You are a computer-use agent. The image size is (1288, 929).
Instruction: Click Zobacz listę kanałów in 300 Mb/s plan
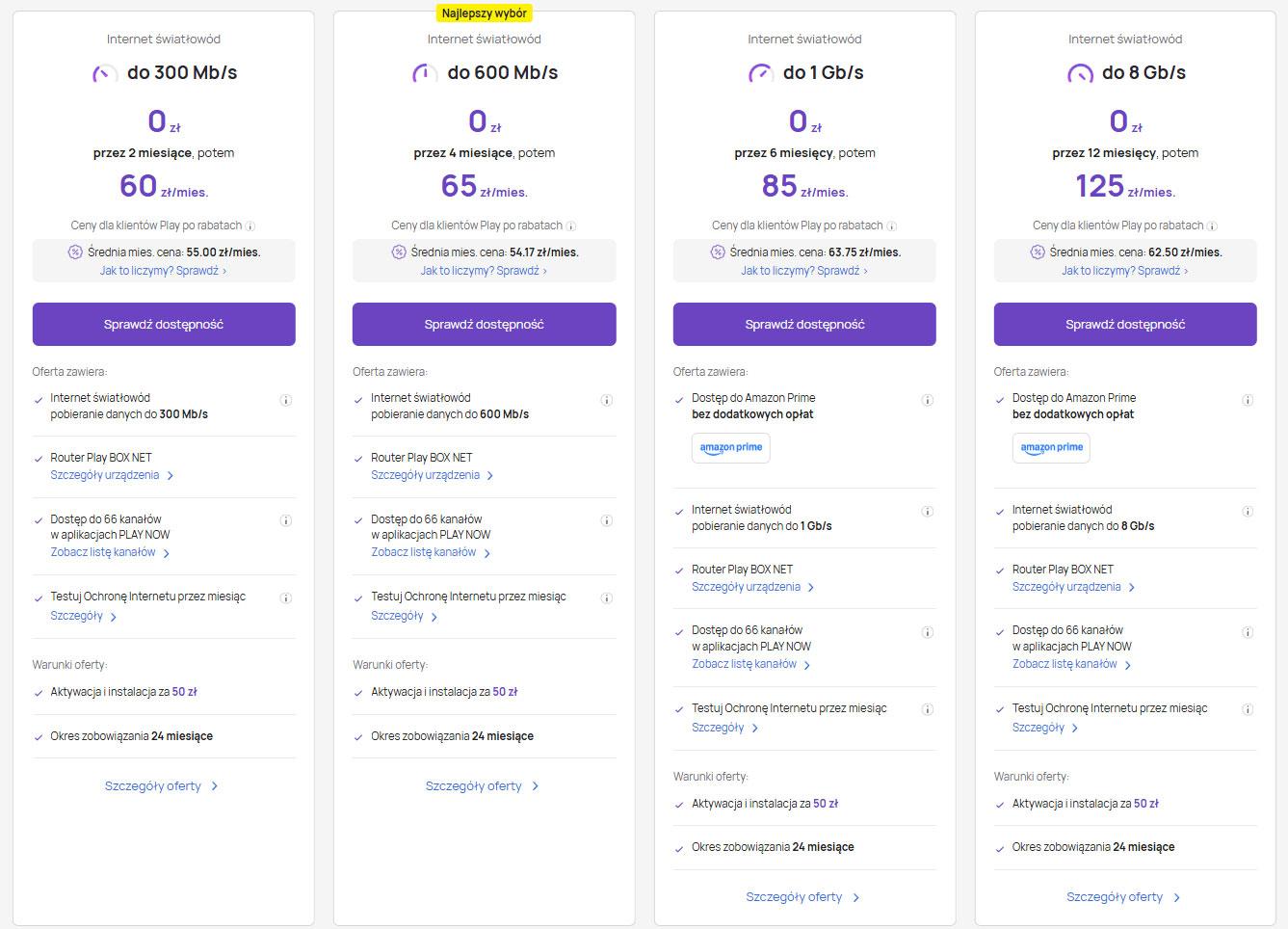click(110, 552)
